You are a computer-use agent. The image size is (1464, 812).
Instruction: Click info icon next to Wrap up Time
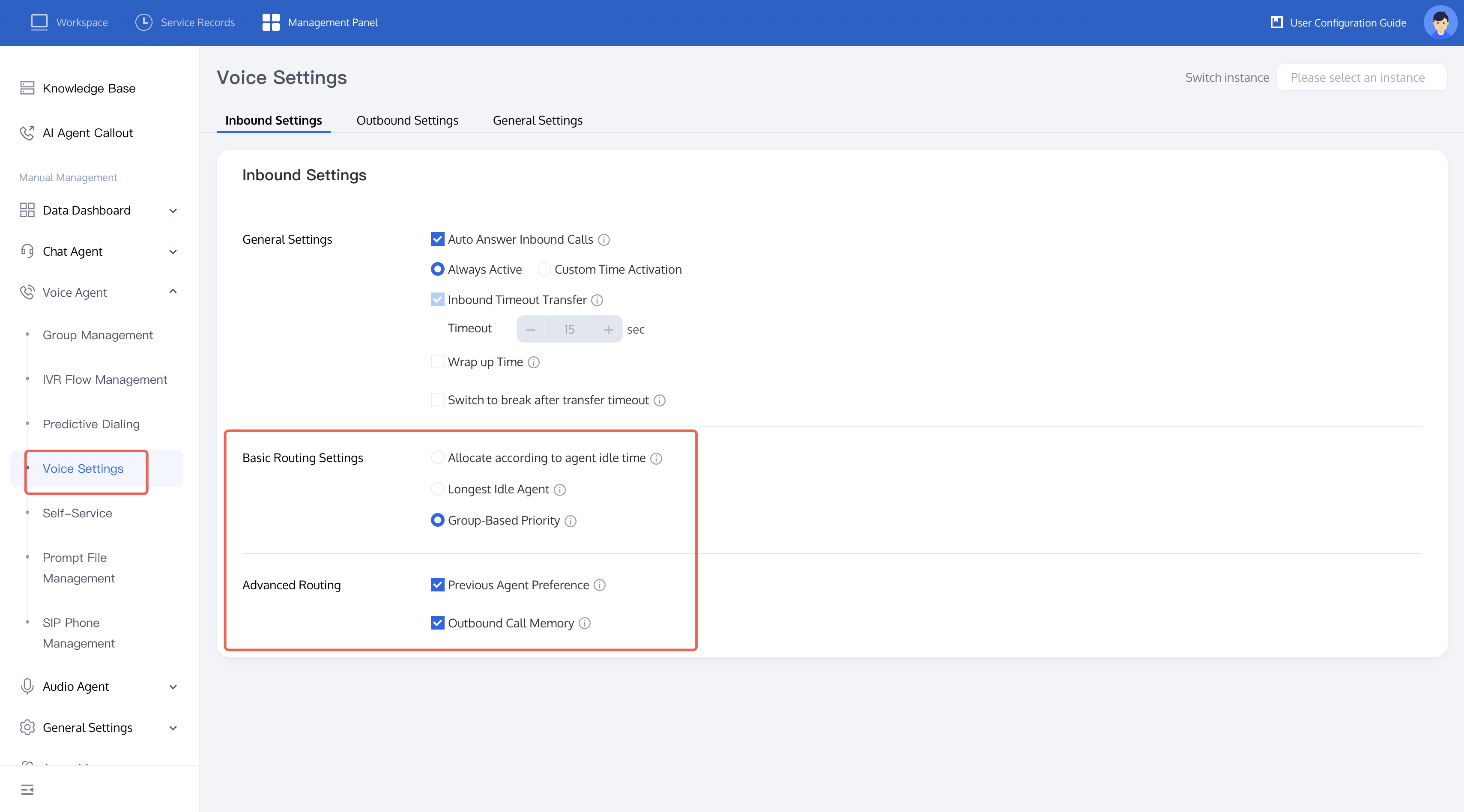tap(533, 362)
